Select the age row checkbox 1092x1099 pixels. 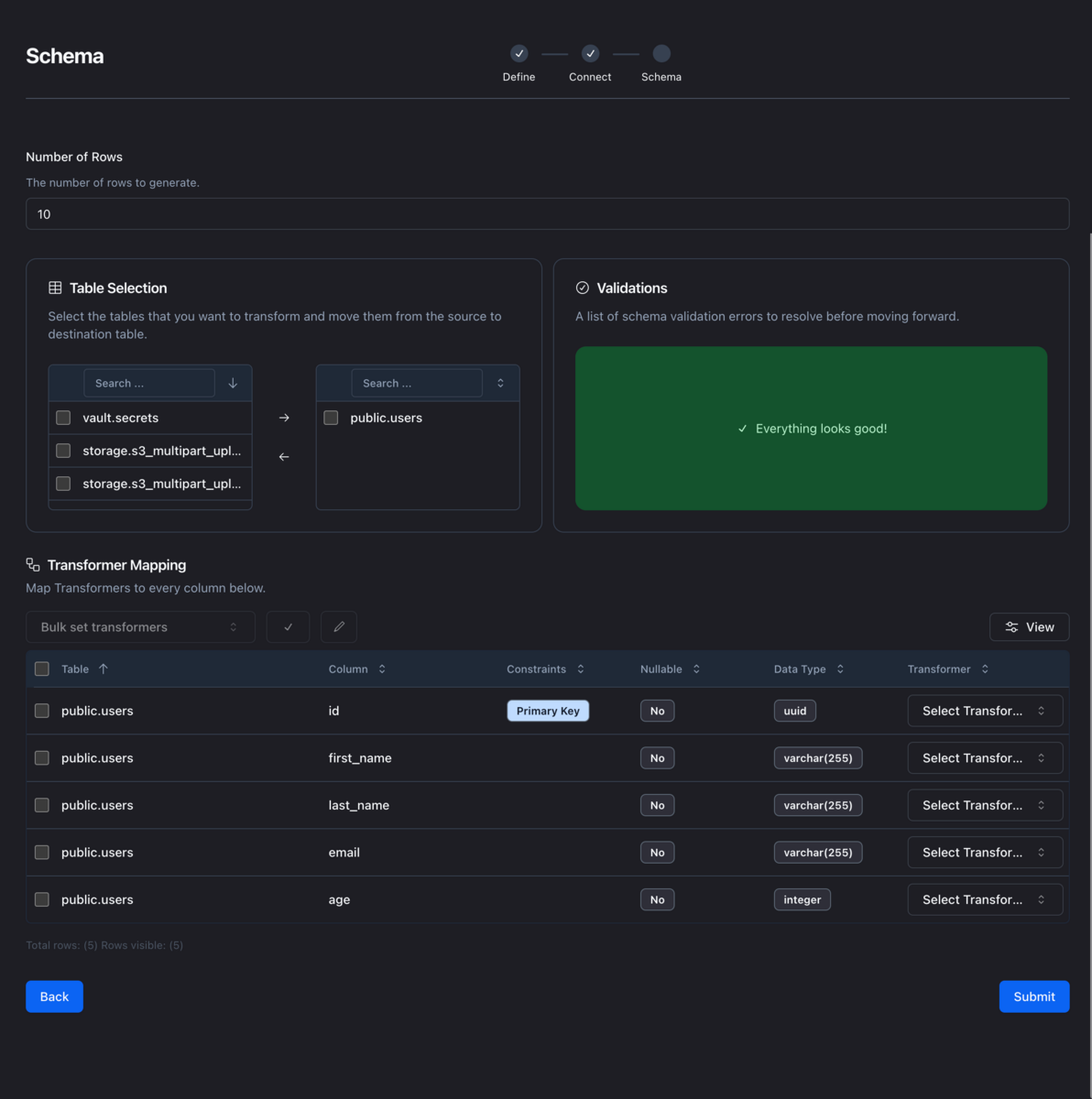42,899
